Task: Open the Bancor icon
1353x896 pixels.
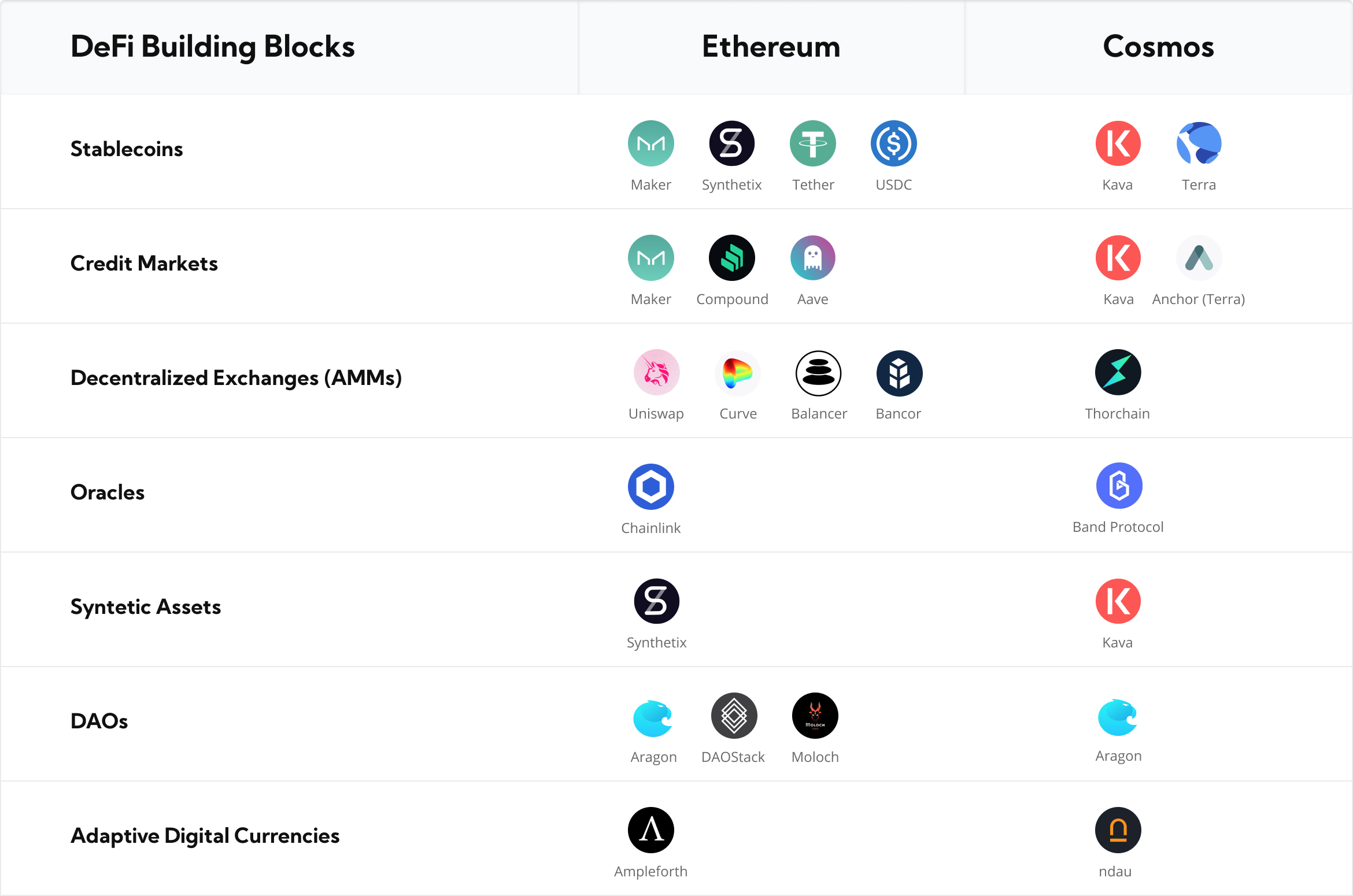Action: pyautogui.click(x=899, y=373)
